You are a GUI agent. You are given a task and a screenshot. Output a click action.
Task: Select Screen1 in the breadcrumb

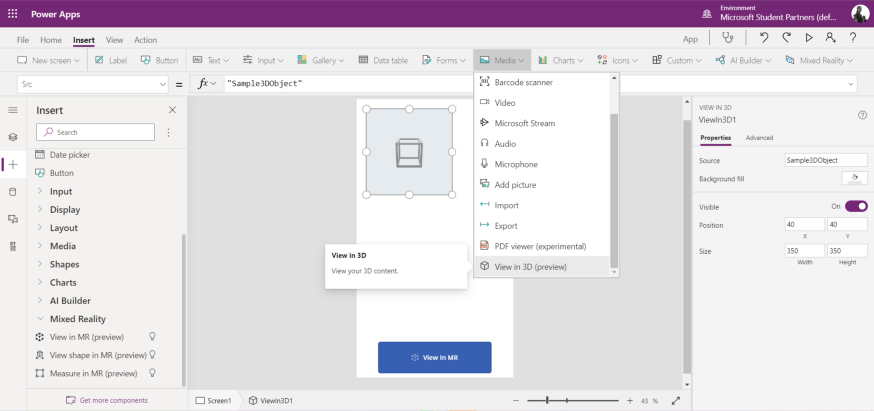[x=213, y=400]
